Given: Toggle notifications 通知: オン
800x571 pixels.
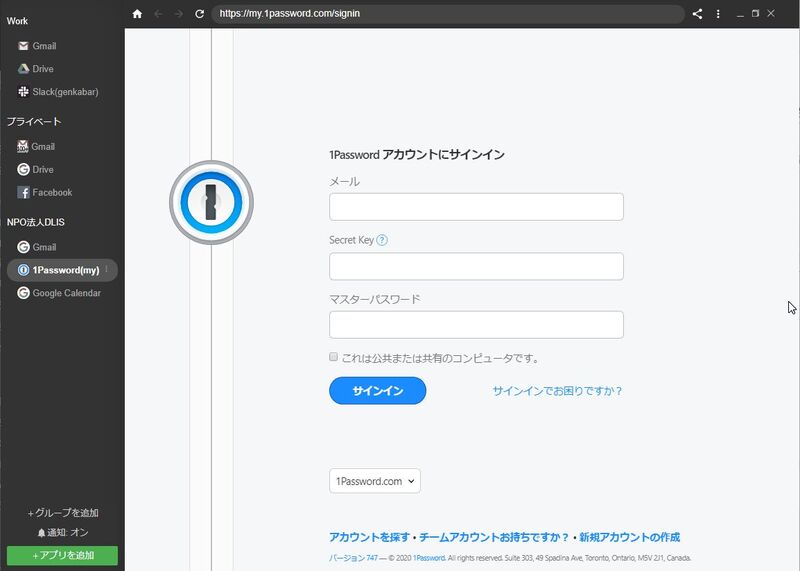Looking at the screenshot, I should tap(63, 532).
